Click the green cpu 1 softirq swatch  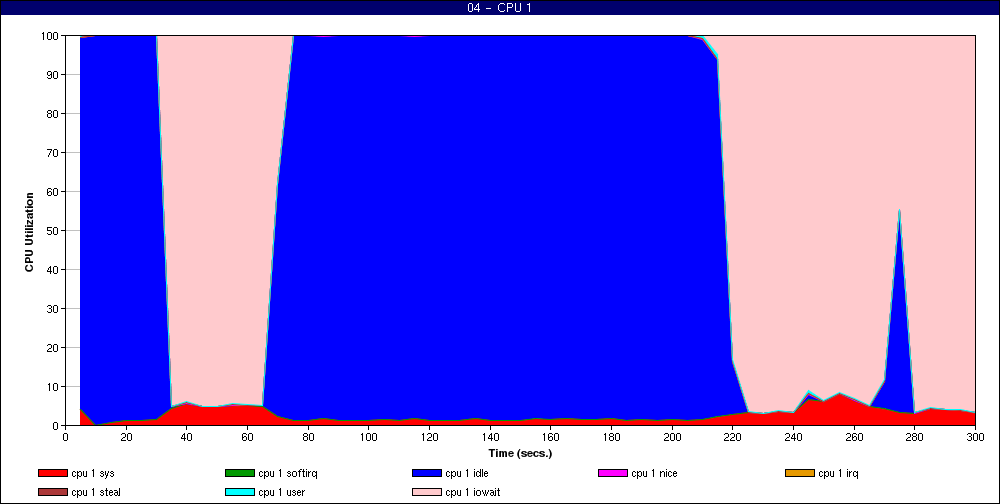pos(239,473)
